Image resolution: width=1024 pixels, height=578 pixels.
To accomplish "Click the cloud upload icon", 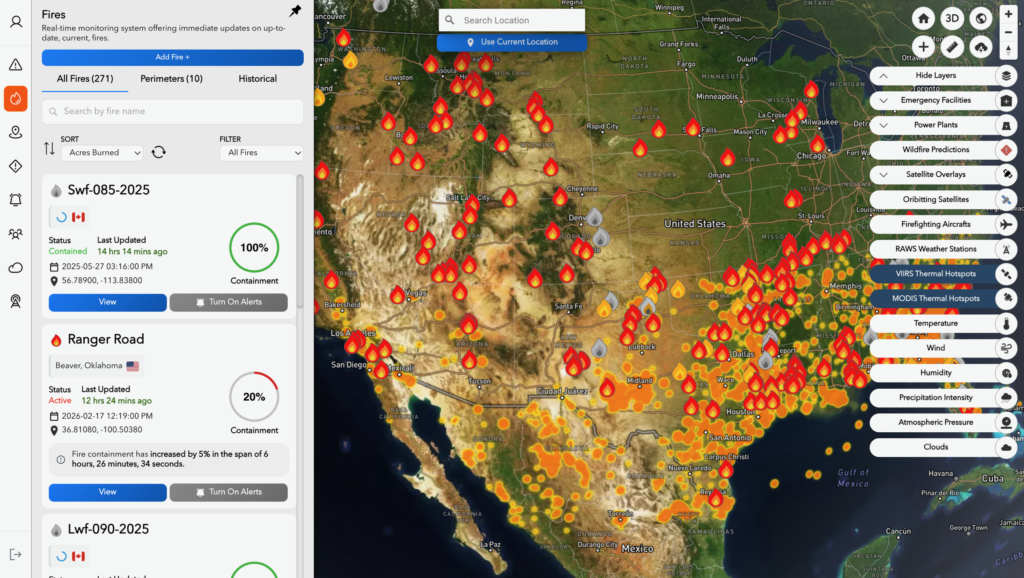I will pyautogui.click(x=980, y=47).
